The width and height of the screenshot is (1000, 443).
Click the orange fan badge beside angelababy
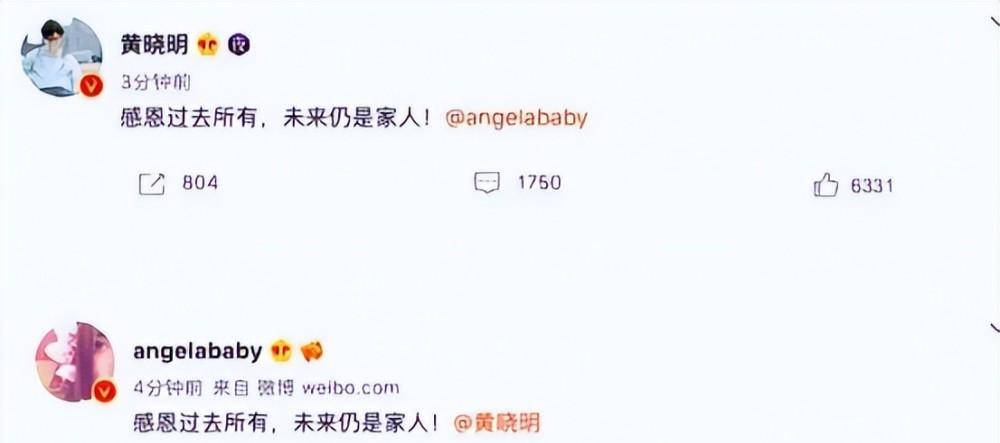[x=312, y=352]
